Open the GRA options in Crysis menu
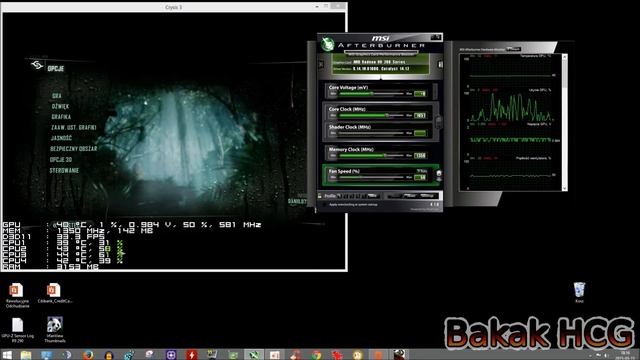The width and height of the screenshot is (640, 360). coord(56,96)
